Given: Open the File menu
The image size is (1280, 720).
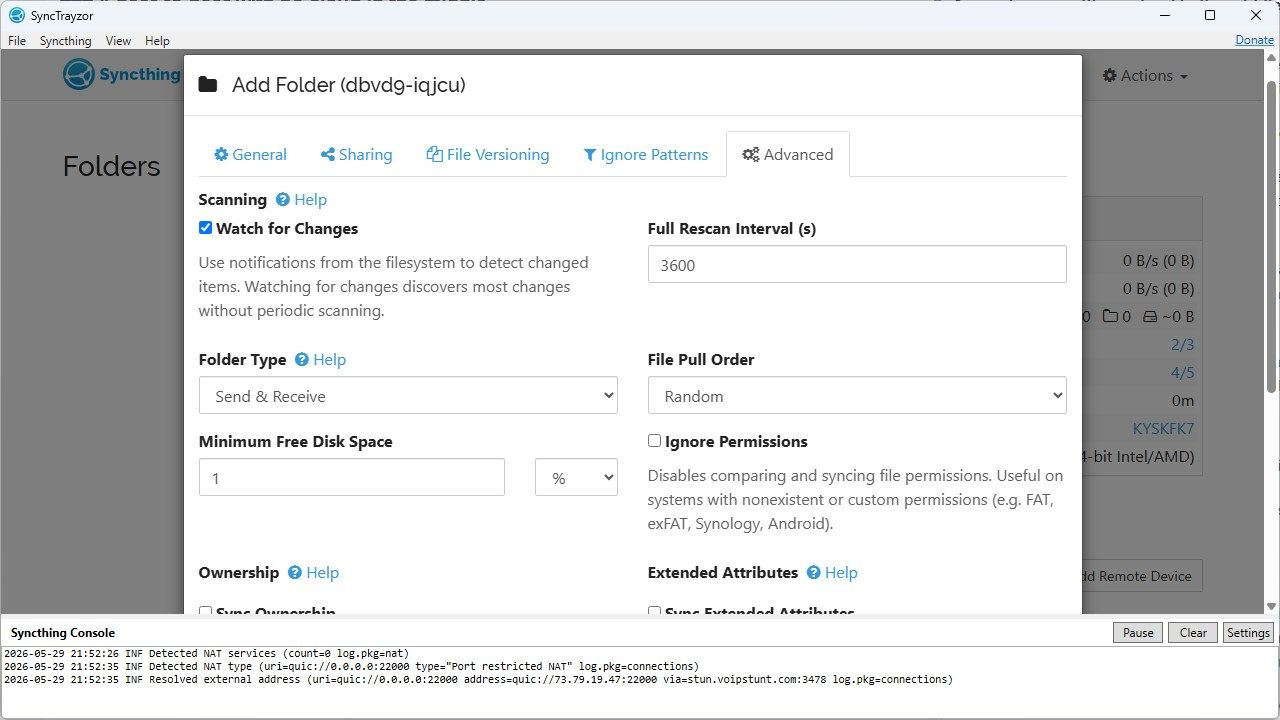Looking at the screenshot, I should point(17,41).
